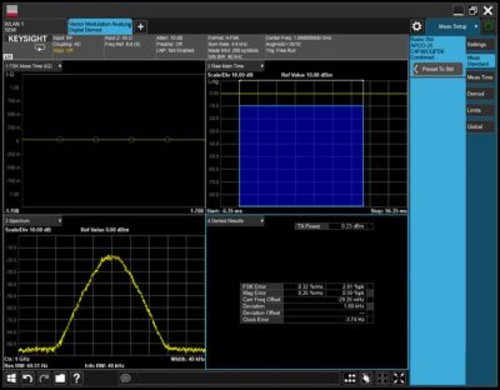Image resolution: width=500 pixels, height=390 pixels.
Task: Click the speech bubble message icon
Action: click(125, 378)
